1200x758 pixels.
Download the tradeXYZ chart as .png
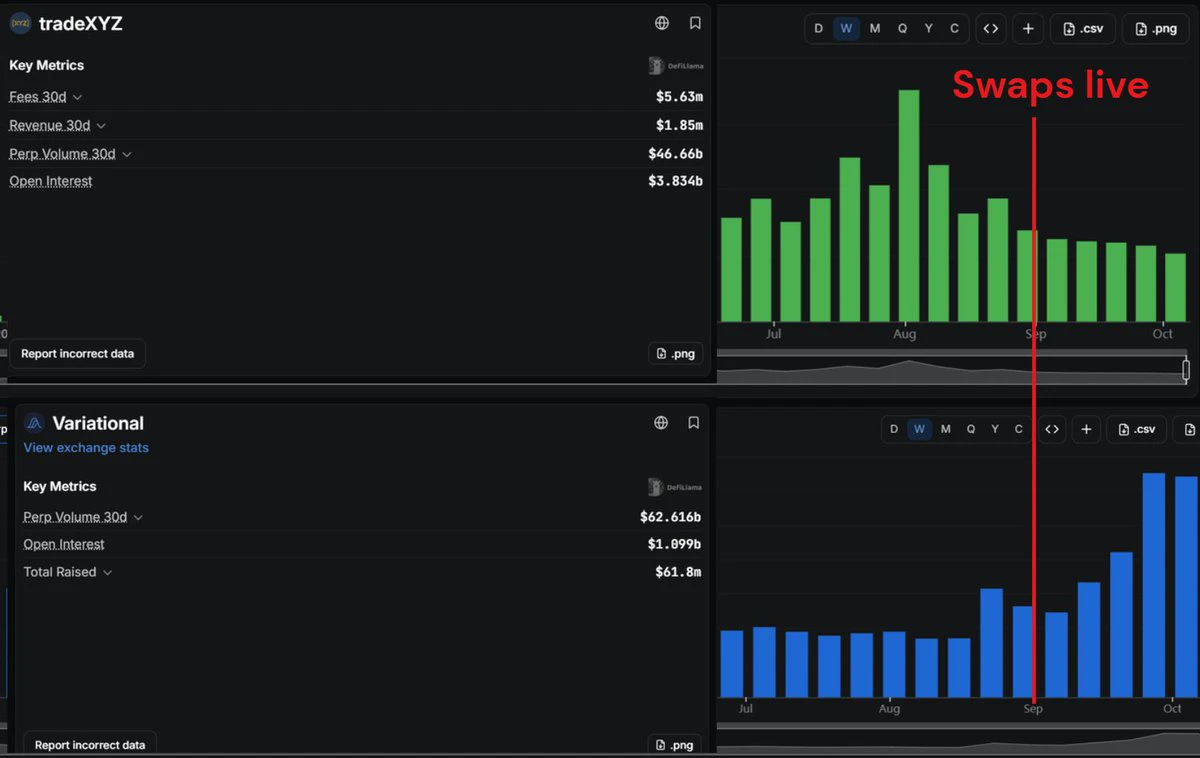[1156, 28]
